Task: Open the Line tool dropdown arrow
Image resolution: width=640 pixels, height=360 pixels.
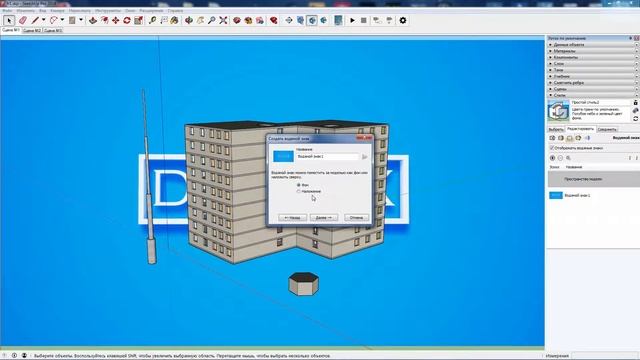Action: click(43, 20)
